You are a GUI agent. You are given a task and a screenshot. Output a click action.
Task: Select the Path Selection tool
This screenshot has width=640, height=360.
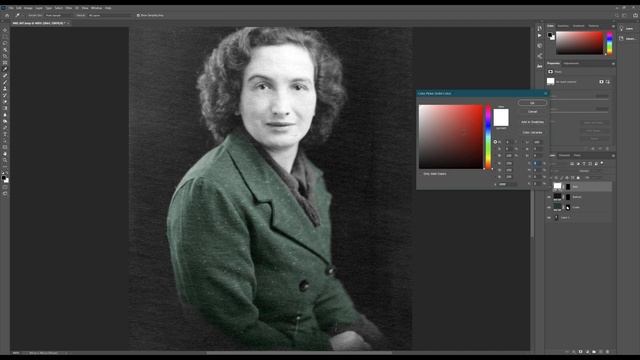[5, 141]
